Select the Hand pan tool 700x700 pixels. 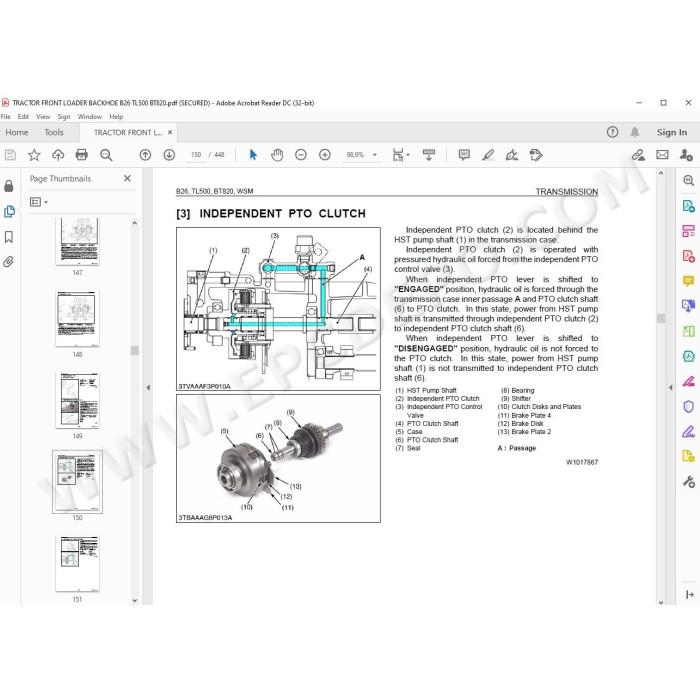click(277, 155)
